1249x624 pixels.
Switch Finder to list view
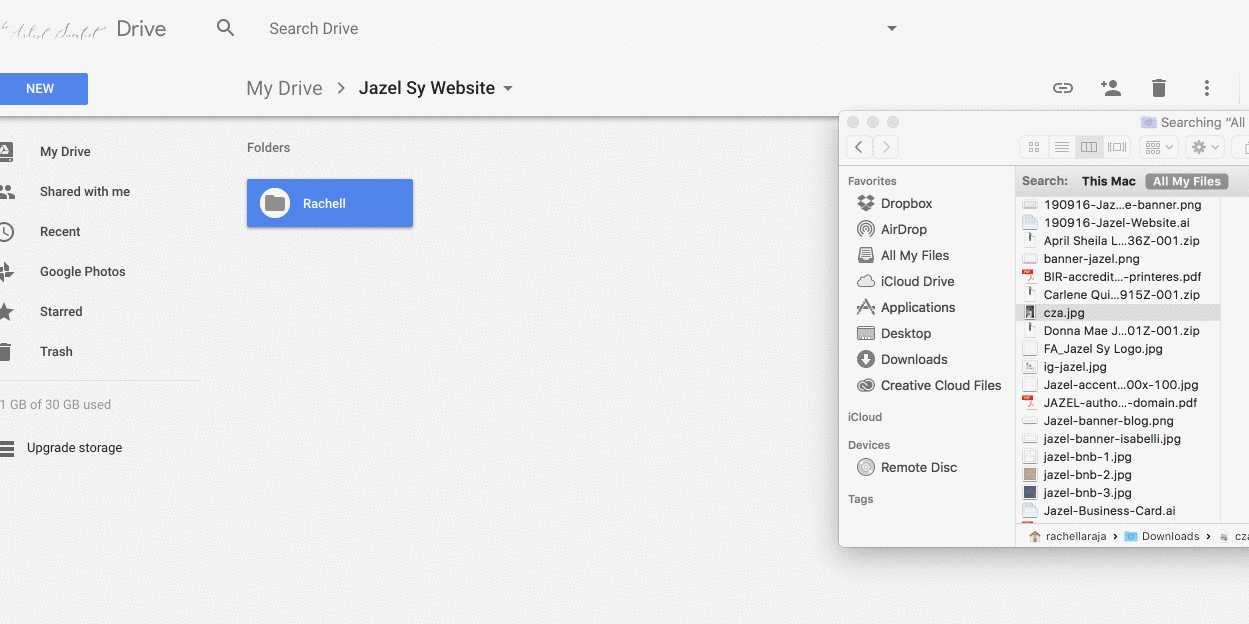pyautogui.click(x=1062, y=147)
